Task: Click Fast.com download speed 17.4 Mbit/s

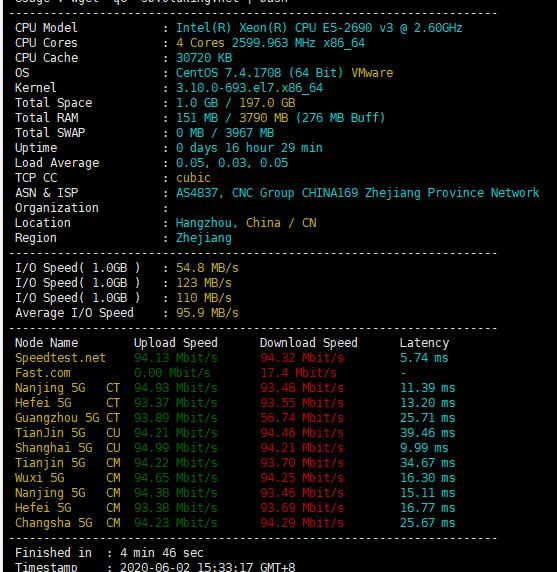Action: tap(298, 373)
